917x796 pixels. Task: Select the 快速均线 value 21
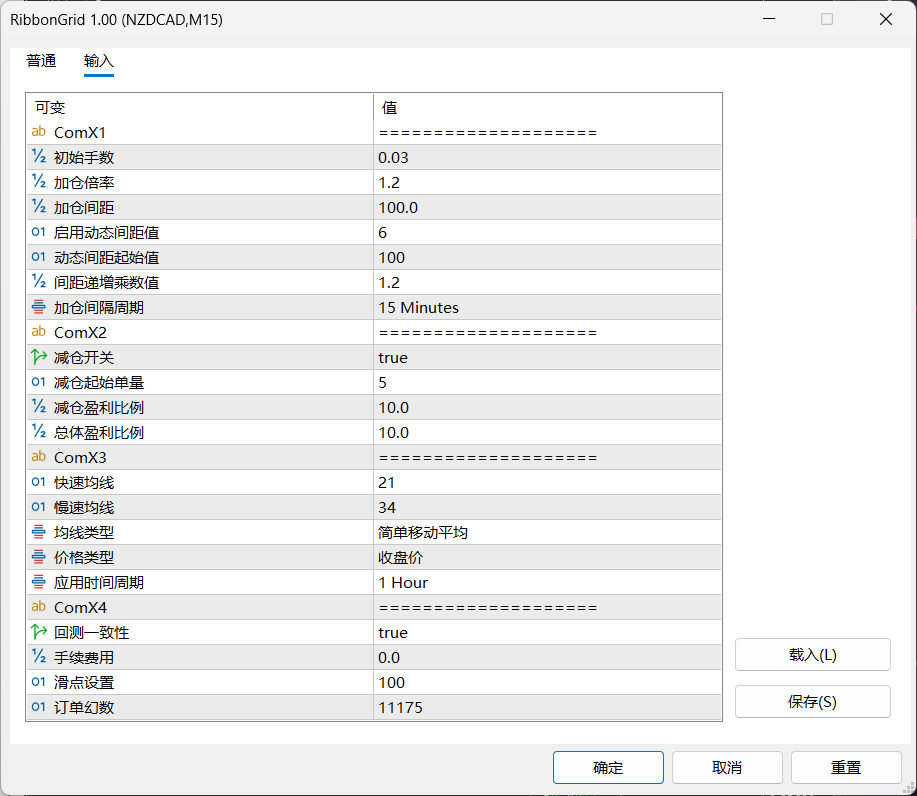(x=547, y=483)
